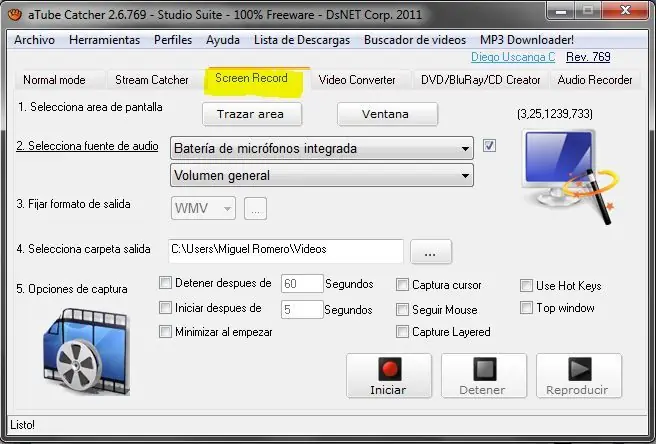The height and width of the screenshot is (444, 656).
Task: Expand the Volumen general dropdown
Action: click(322, 175)
